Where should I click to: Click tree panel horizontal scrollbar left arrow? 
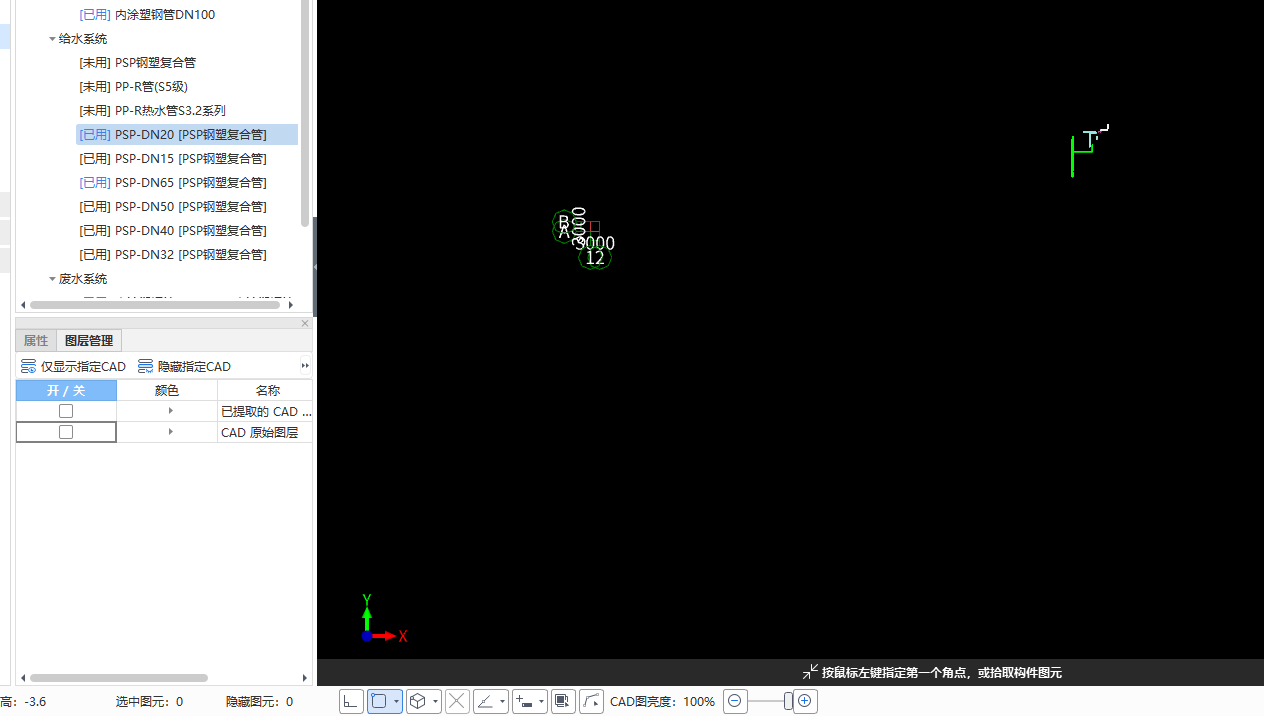click(23, 305)
